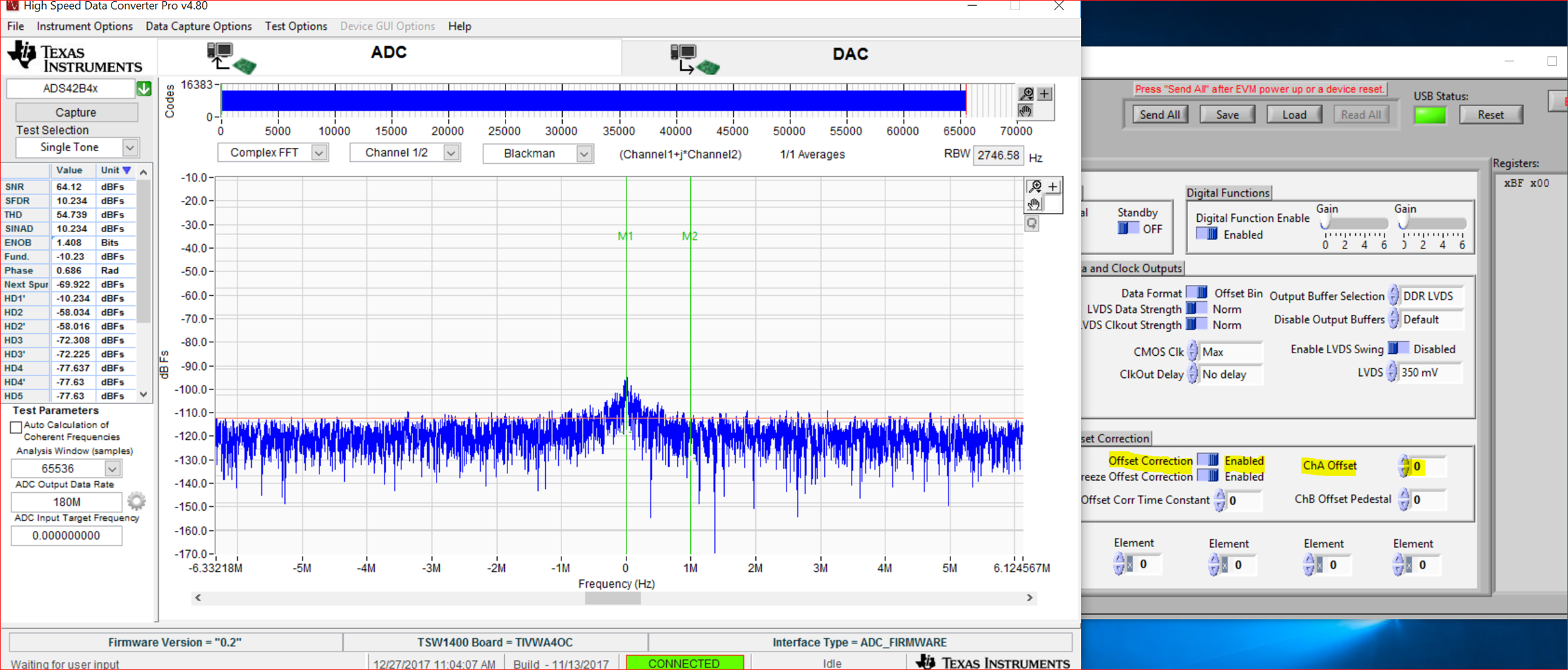Click the ADS42B4x device name field
This screenshot has height=670, width=1568.
(x=70, y=89)
